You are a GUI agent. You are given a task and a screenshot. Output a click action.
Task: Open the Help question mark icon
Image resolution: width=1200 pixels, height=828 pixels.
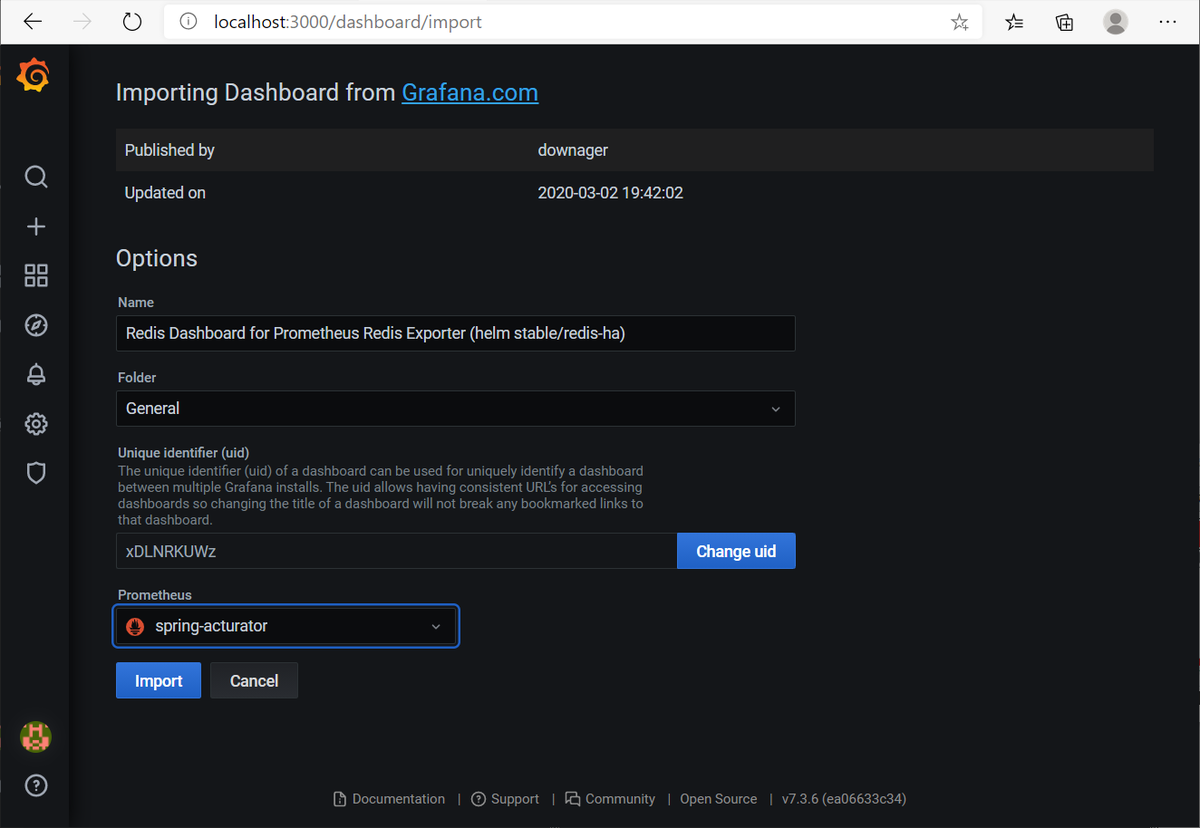point(36,786)
